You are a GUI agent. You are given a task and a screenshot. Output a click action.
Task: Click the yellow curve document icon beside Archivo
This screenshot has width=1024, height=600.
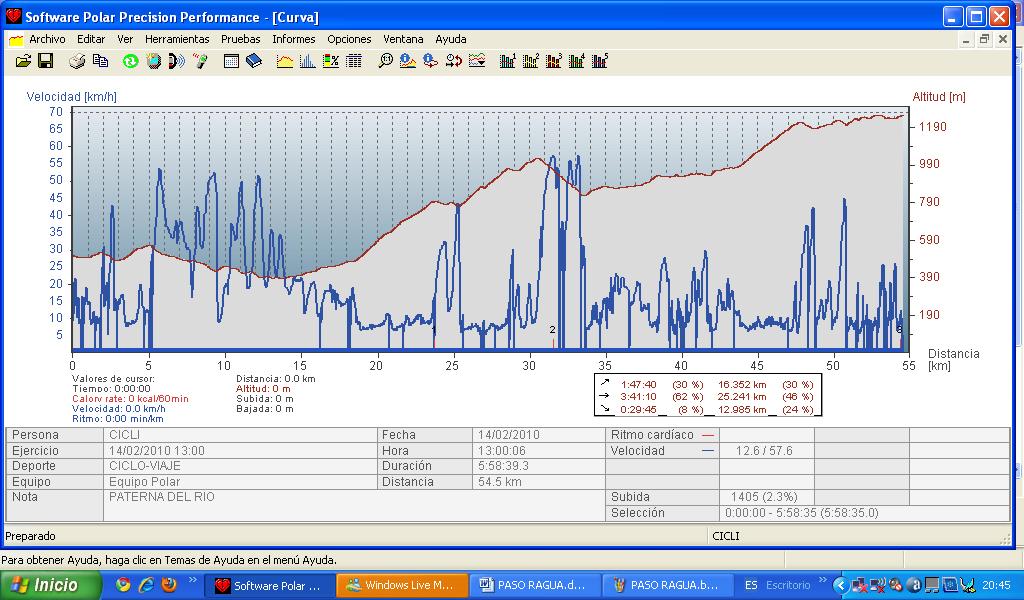pos(16,40)
